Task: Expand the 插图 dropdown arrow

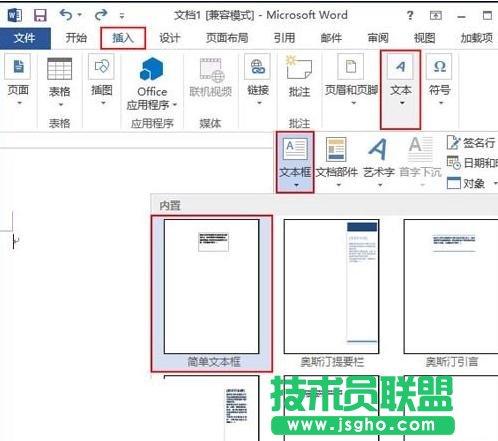Action: pyautogui.click(x=103, y=103)
